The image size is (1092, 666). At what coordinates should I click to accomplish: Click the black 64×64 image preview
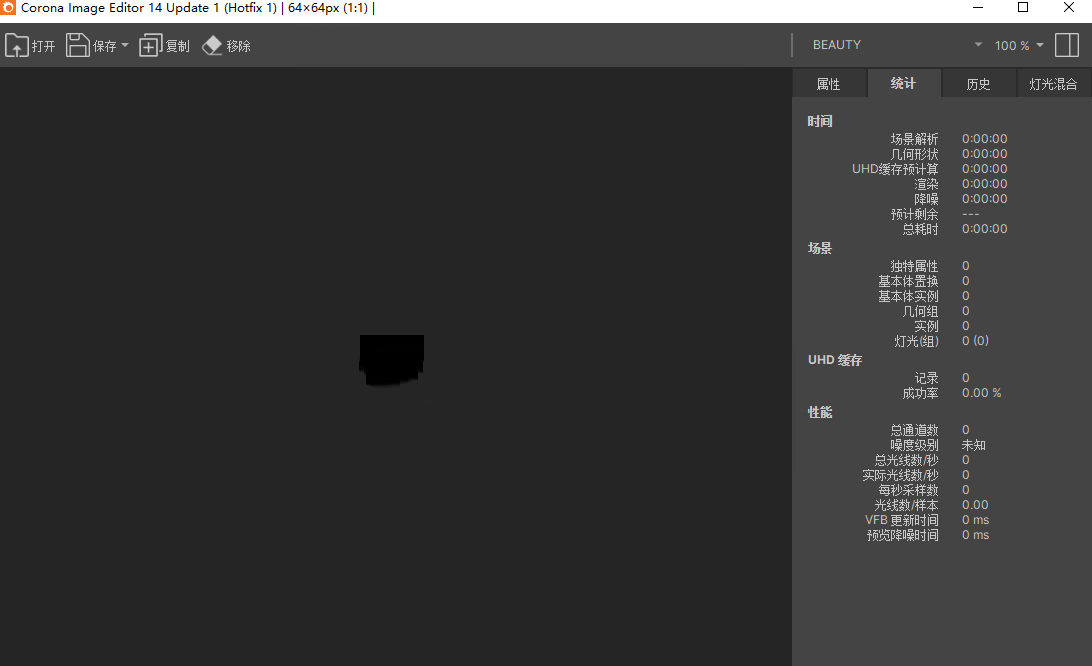point(392,360)
